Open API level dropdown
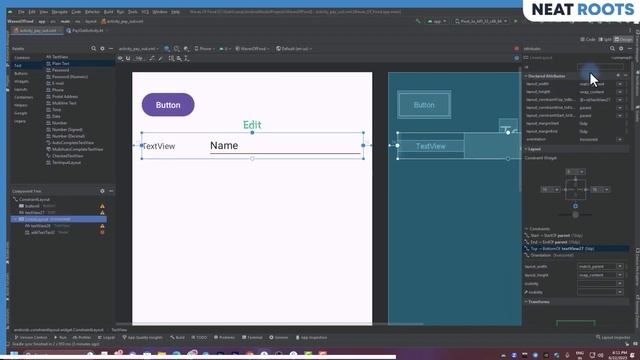640x360 pixels. pyautogui.click(x=225, y=49)
